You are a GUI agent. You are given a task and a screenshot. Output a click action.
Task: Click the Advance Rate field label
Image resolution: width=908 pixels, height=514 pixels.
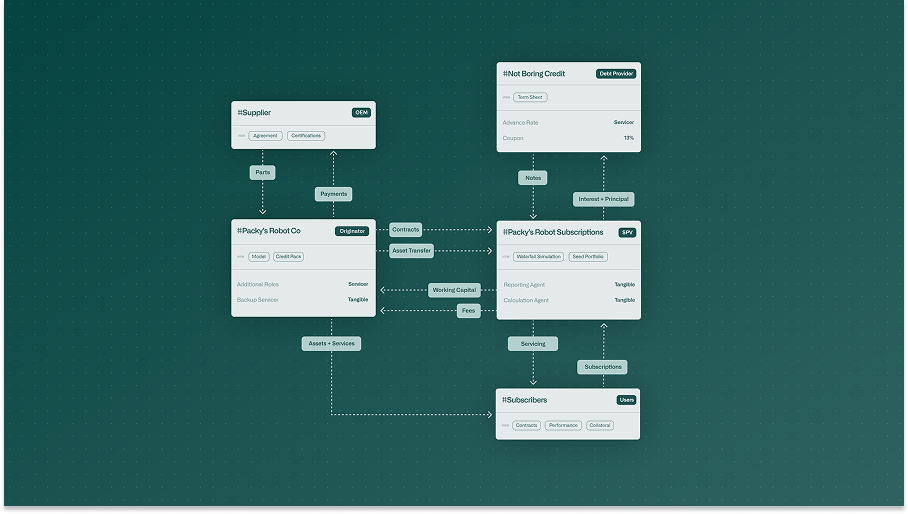pyautogui.click(x=521, y=123)
